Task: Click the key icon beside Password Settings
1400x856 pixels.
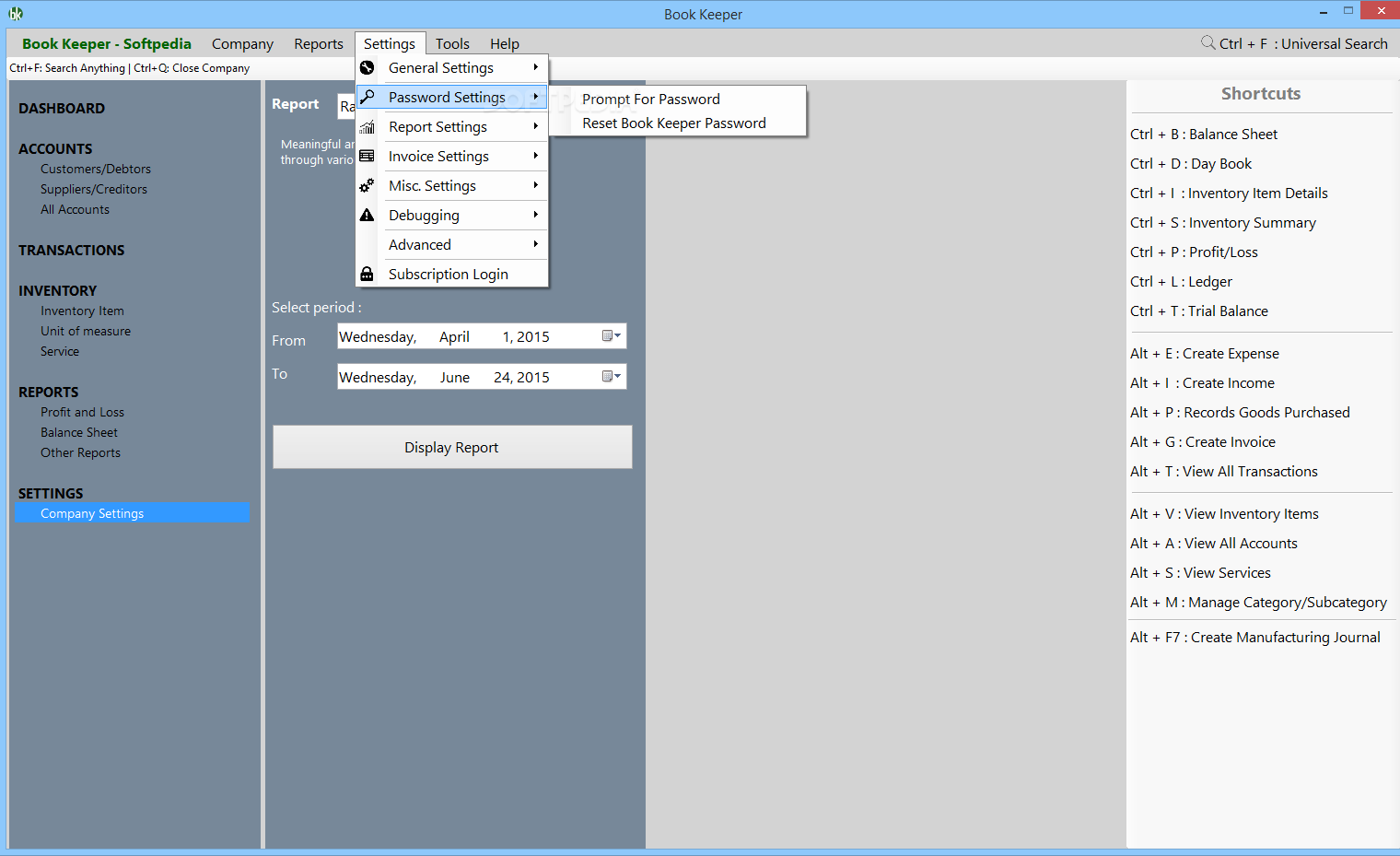Action: [x=367, y=97]
